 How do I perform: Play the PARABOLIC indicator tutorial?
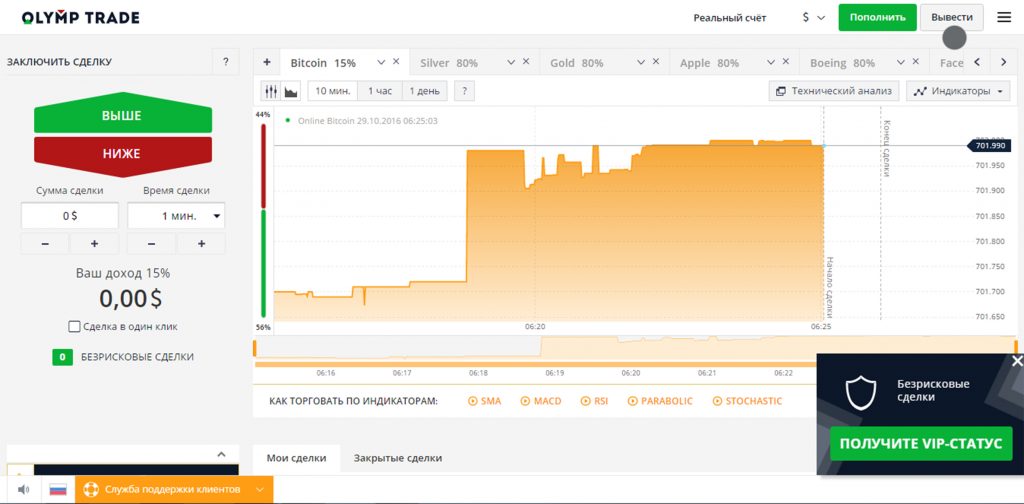coord(660,401)
